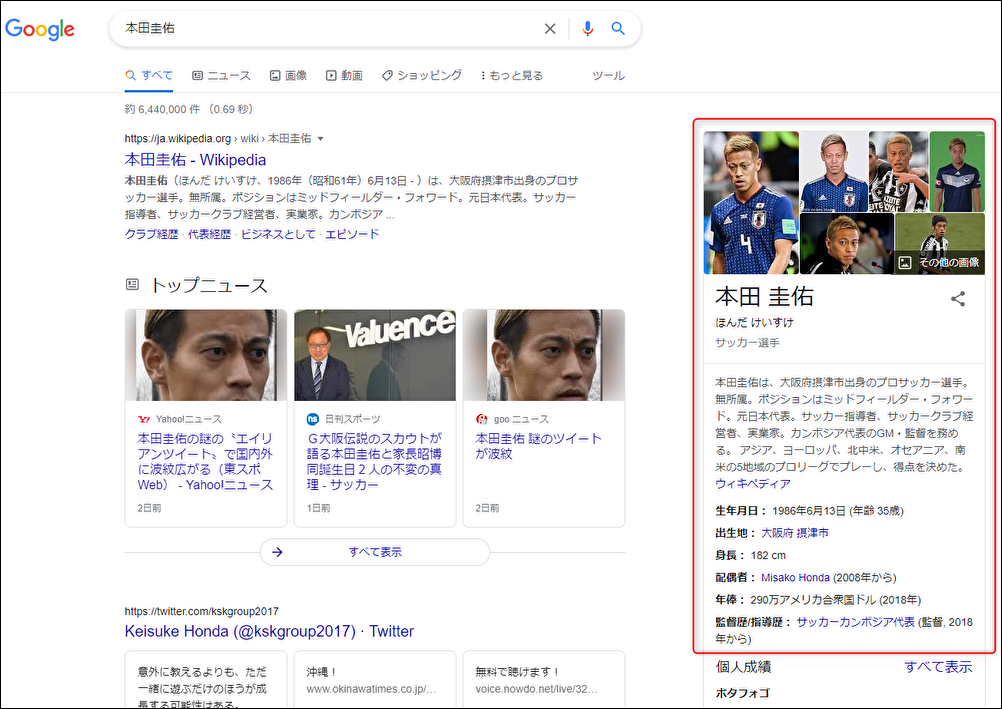This screenshot has width=1002, height=709.
Task: Open the エピソード sitelink
Action: (x=352, y=234)
